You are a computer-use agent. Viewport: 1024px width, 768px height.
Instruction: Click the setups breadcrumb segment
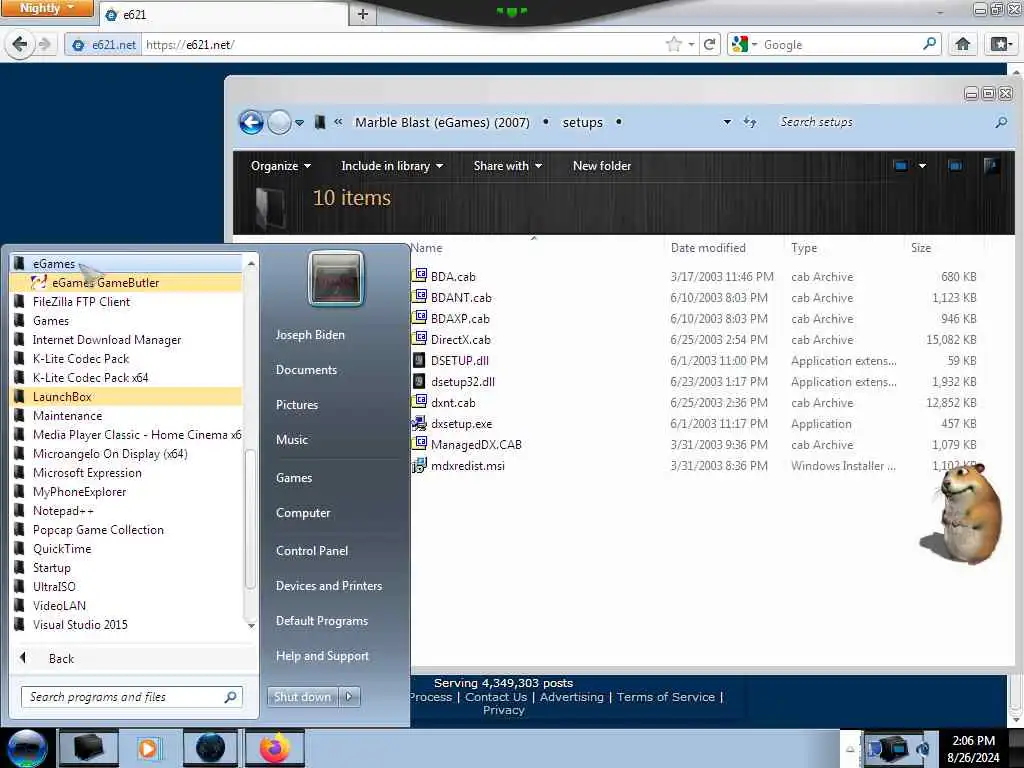coord(583,122)
